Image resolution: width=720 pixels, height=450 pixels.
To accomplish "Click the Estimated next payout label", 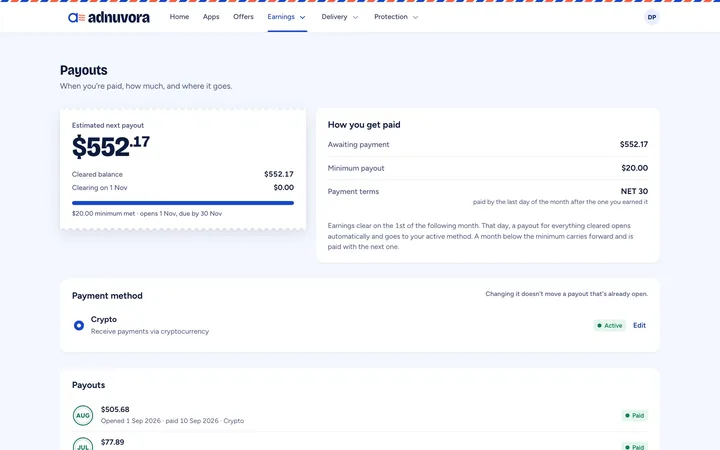I will (108, 125).
